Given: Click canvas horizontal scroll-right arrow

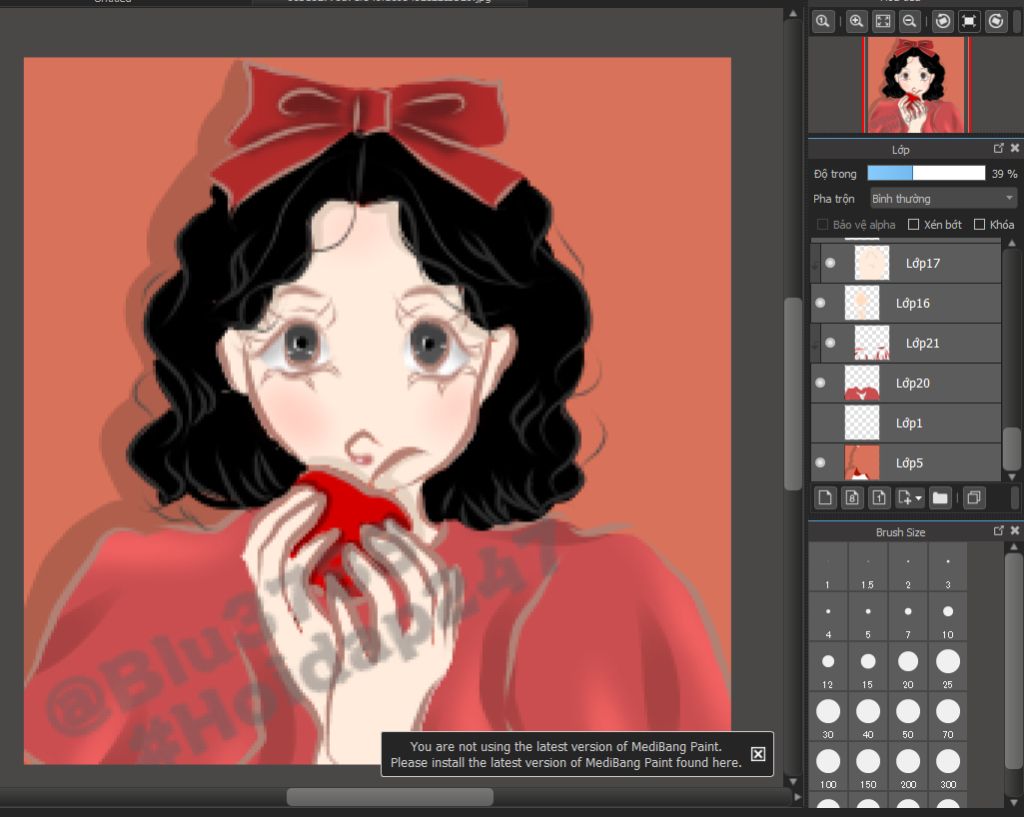Looking at the screenshot, I should point(797,797).
